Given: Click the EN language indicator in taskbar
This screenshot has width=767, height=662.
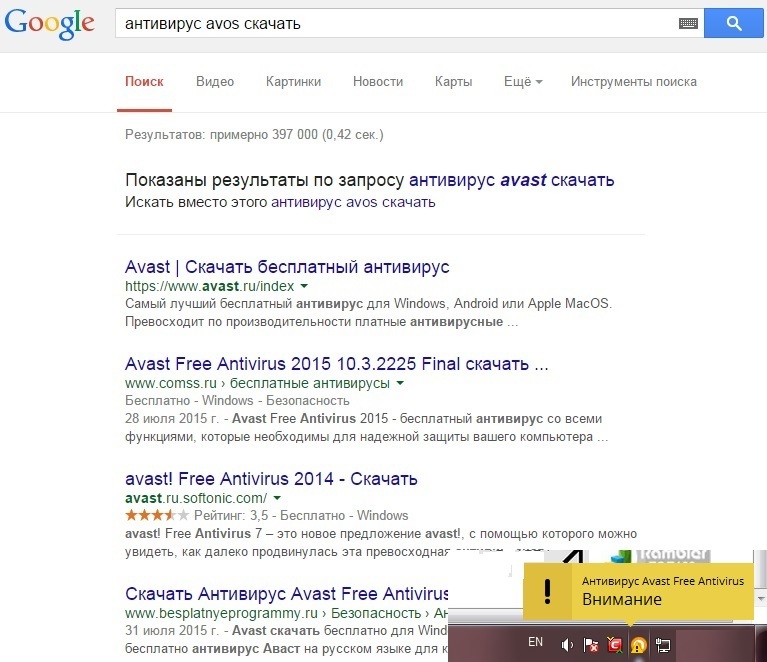Looking at the screenshot, I should pyautogui.click(x=535, y=642).
